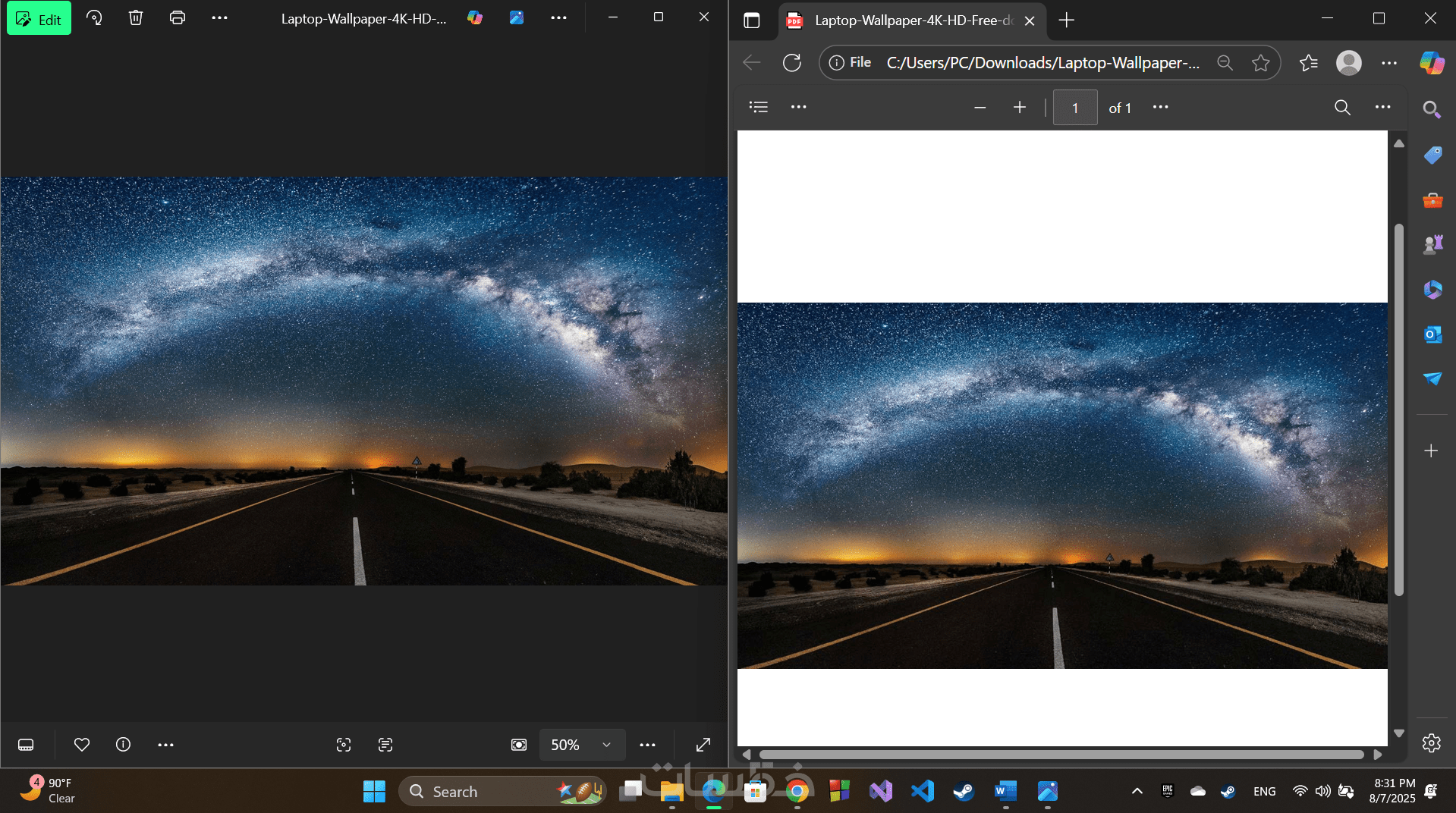The width and height of the screenshot is (1456, 813).
Task: Open Edge sidebar Search
Action: click(1432, 109)
